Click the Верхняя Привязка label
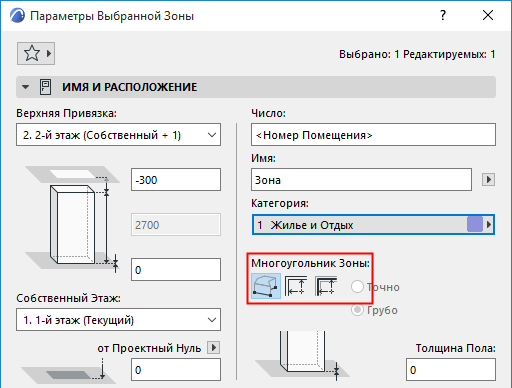The image size is (512, 388). tap(66, 113)
